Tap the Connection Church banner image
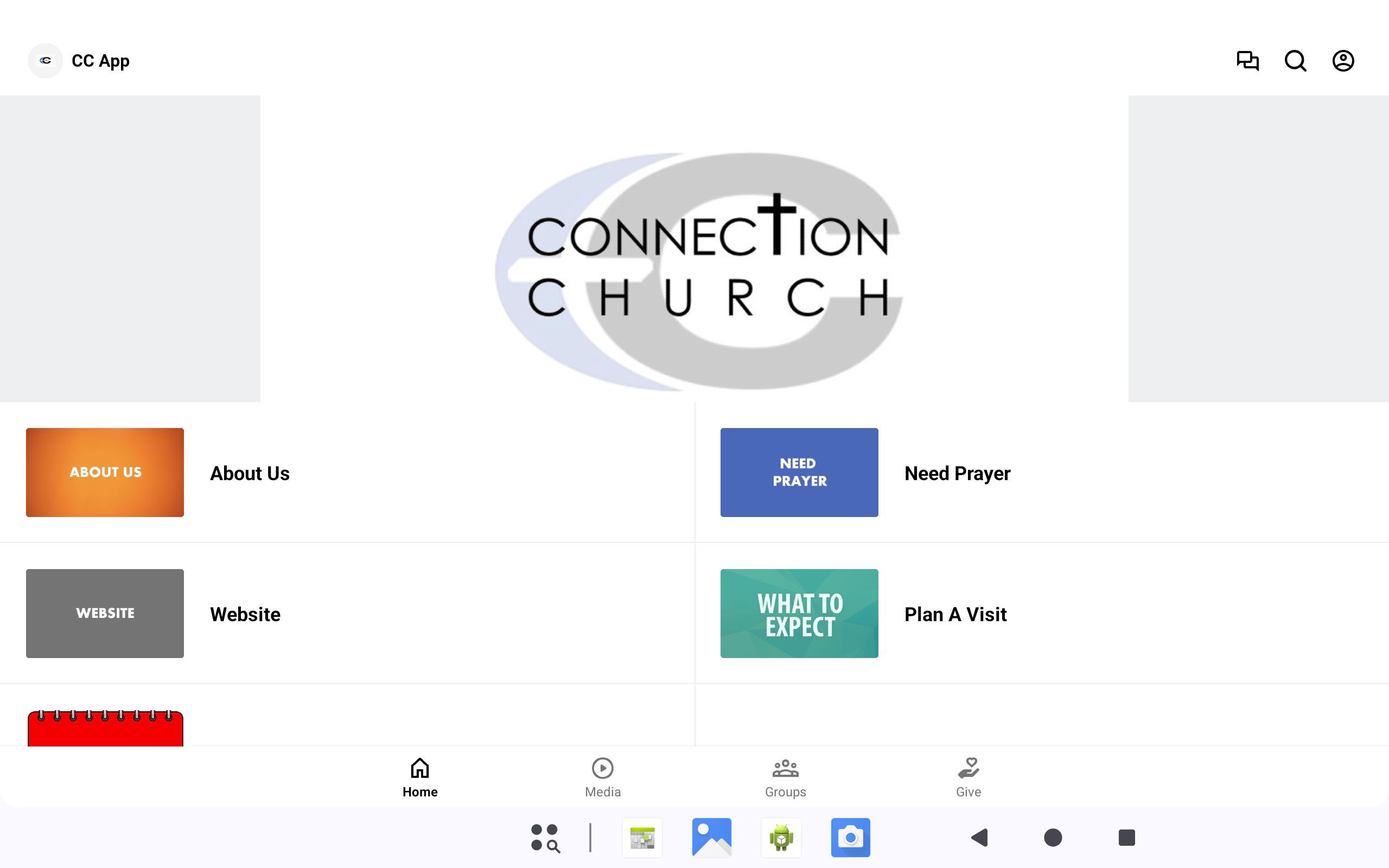Screen dimensions: 1389x868 [x=694, y=248]
